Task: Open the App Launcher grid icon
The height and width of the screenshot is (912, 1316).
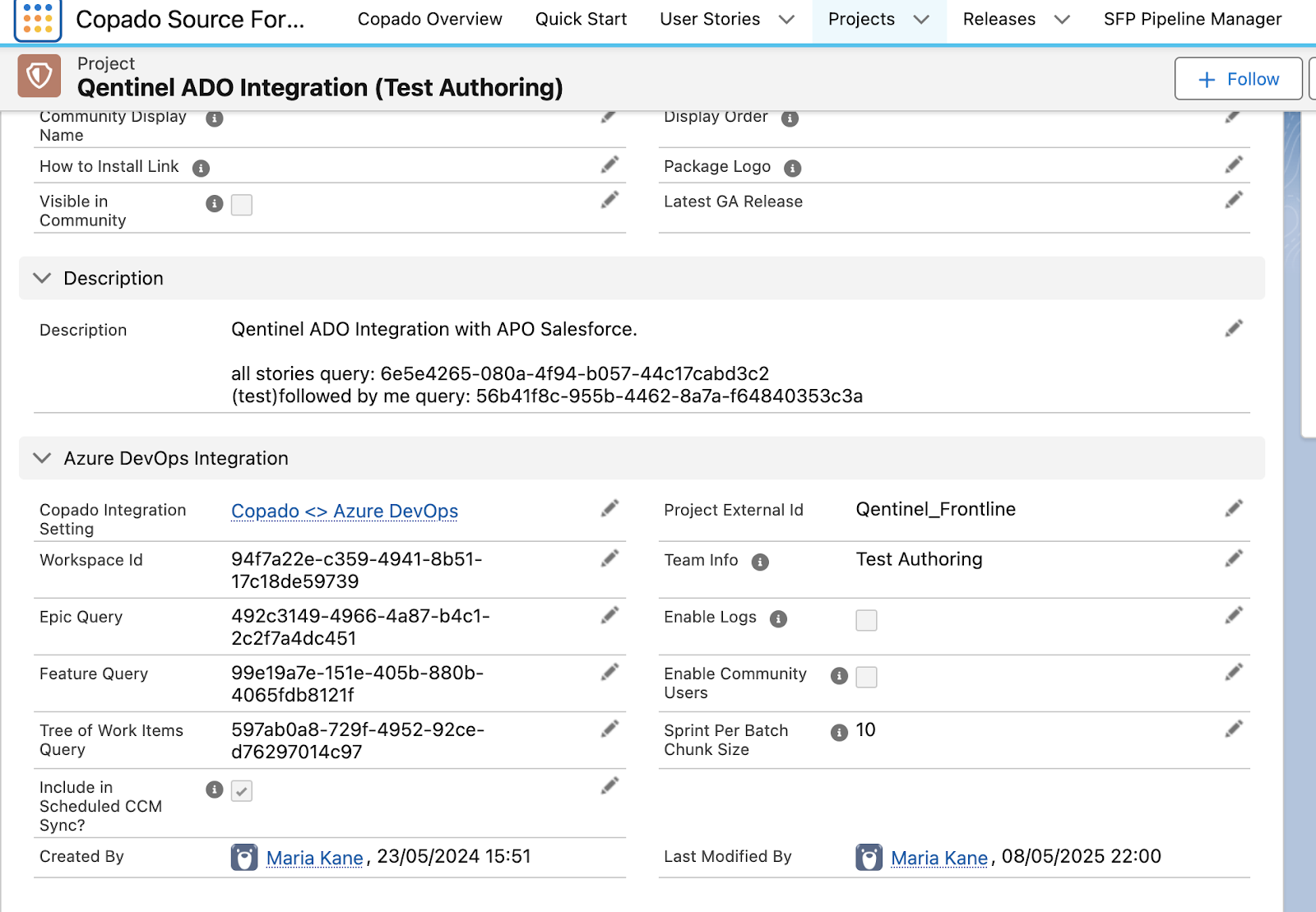Action: click(x=38, y=18)
